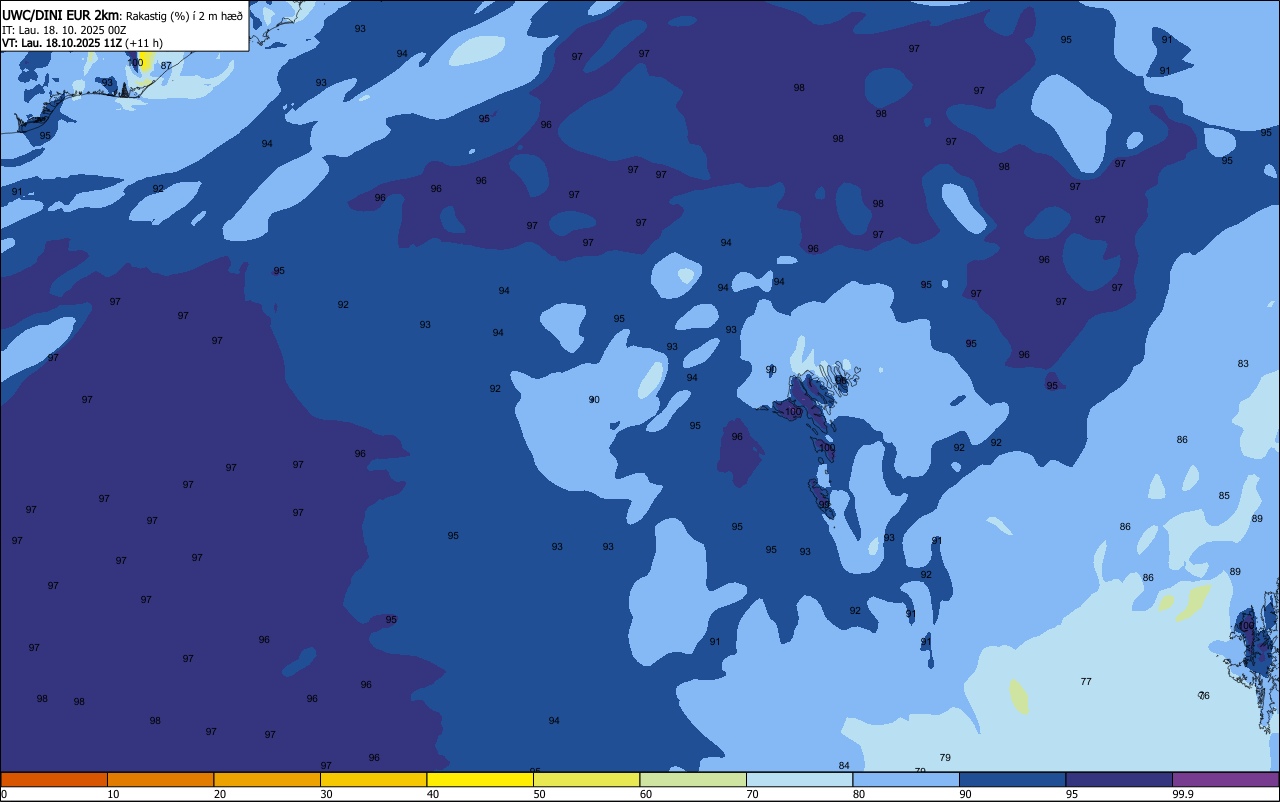The height and width of the screenshot is (802, 1280).
Task: Click the legend tick label "99.9"
Action: (1183, 794)
